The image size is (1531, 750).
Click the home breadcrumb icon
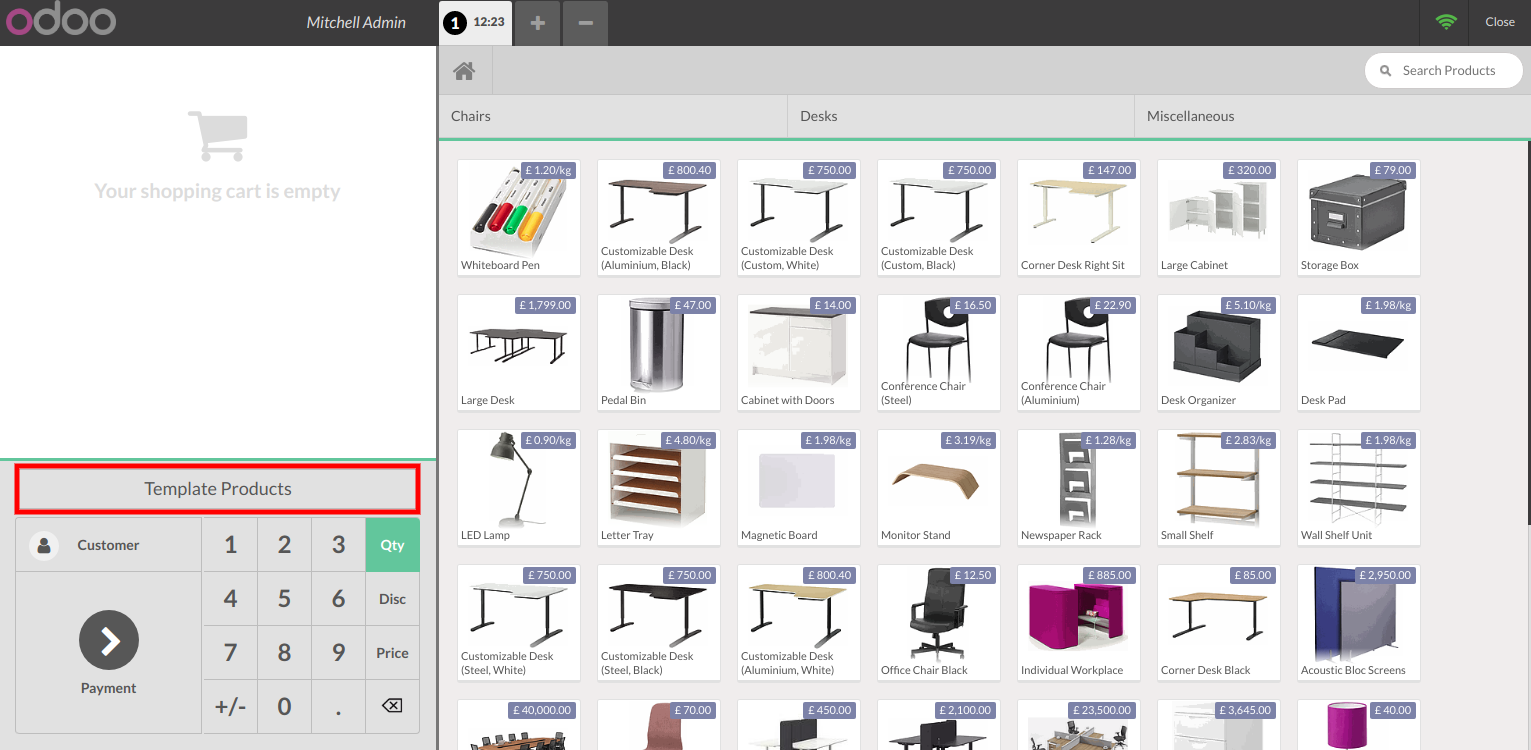point(464,71)
